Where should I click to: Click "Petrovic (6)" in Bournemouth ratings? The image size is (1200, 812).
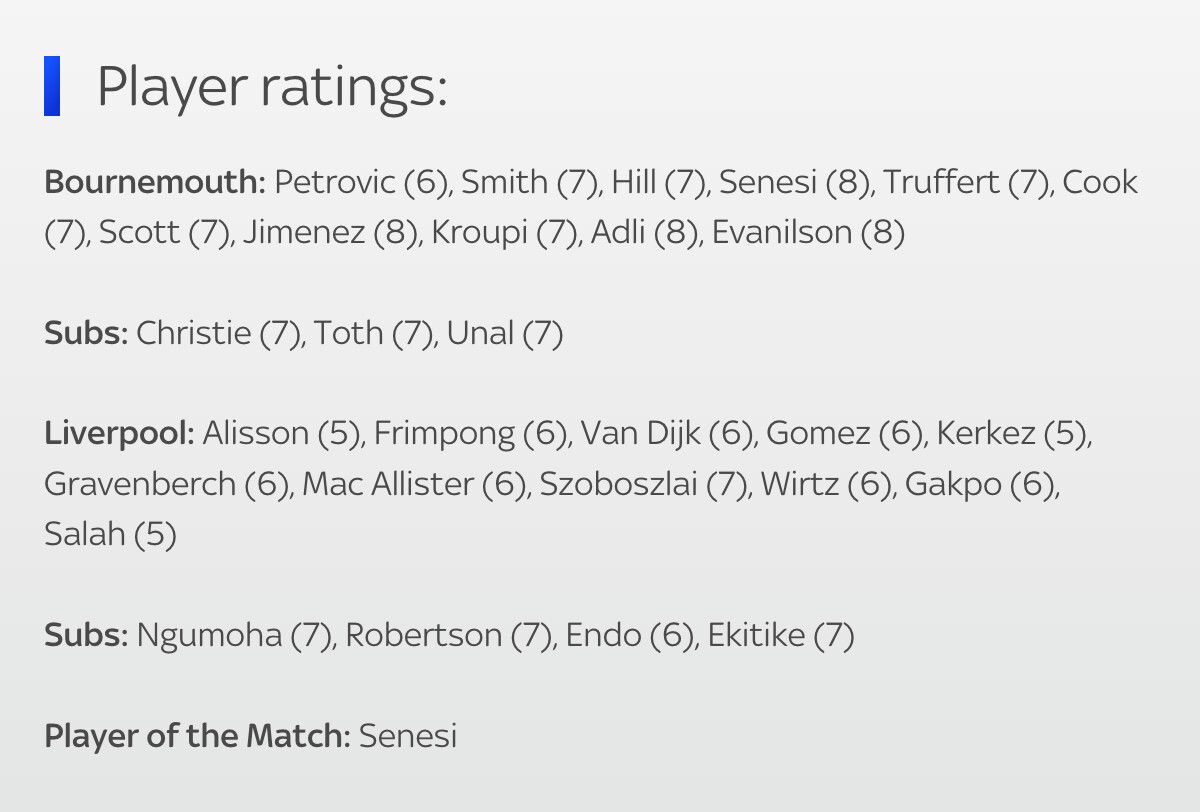[x=362, y=183]
